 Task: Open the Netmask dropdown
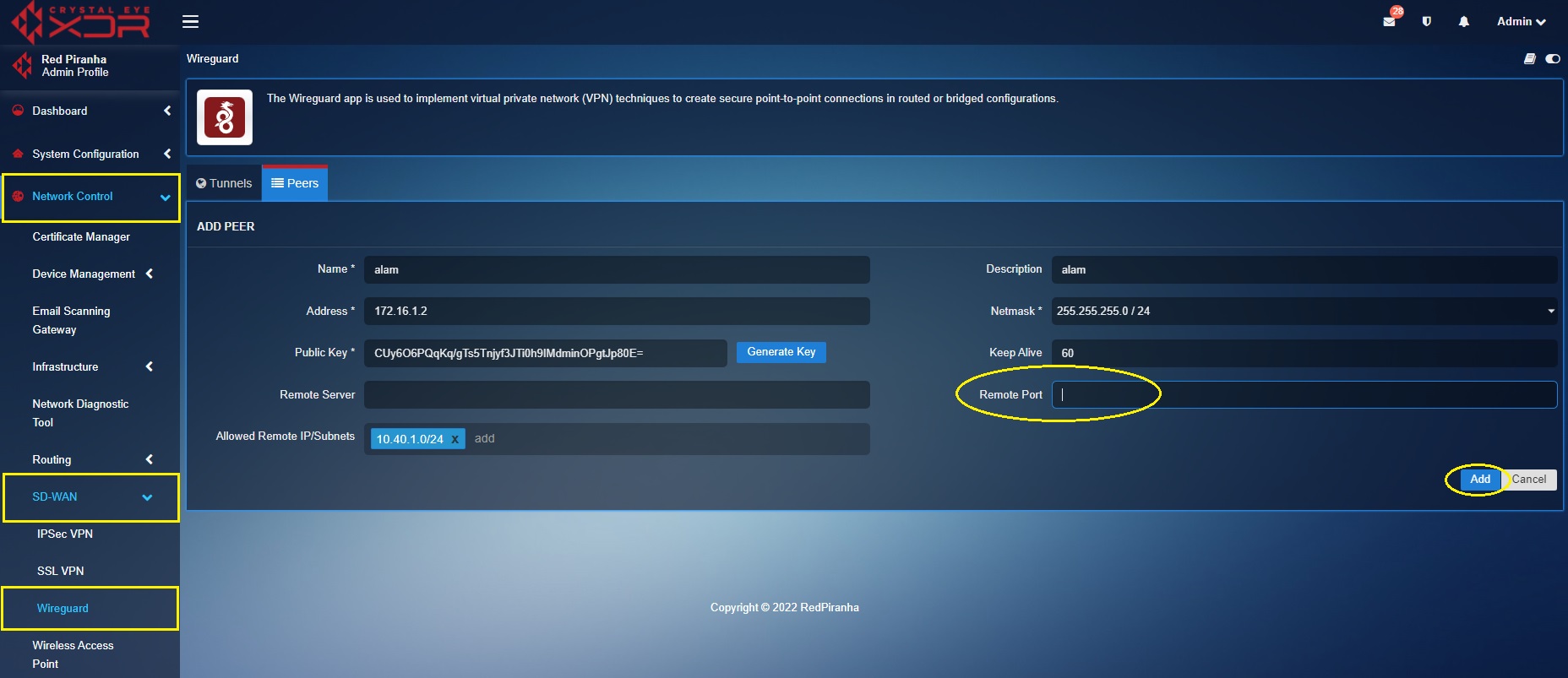pyautogui.click(x=1304, y=311)
